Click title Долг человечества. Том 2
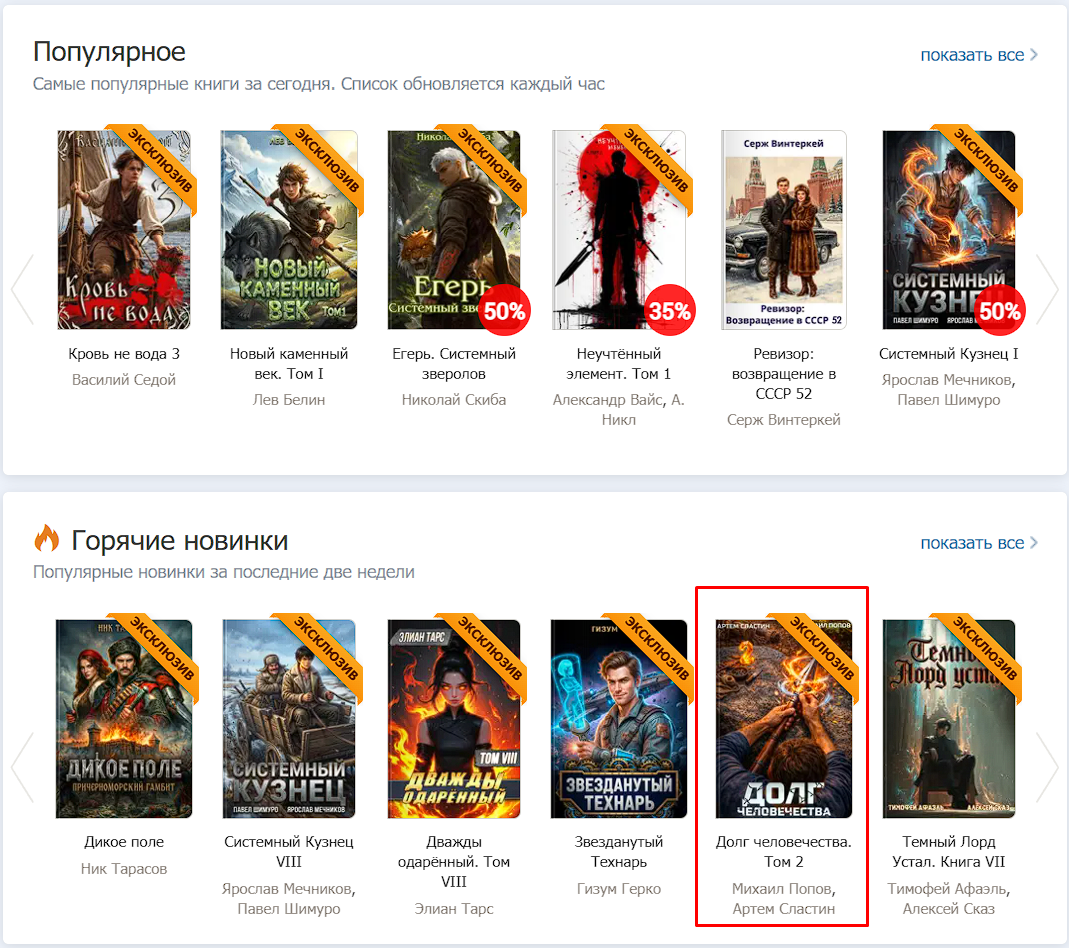The image size is (1069, 948). (x=784, y=851)
